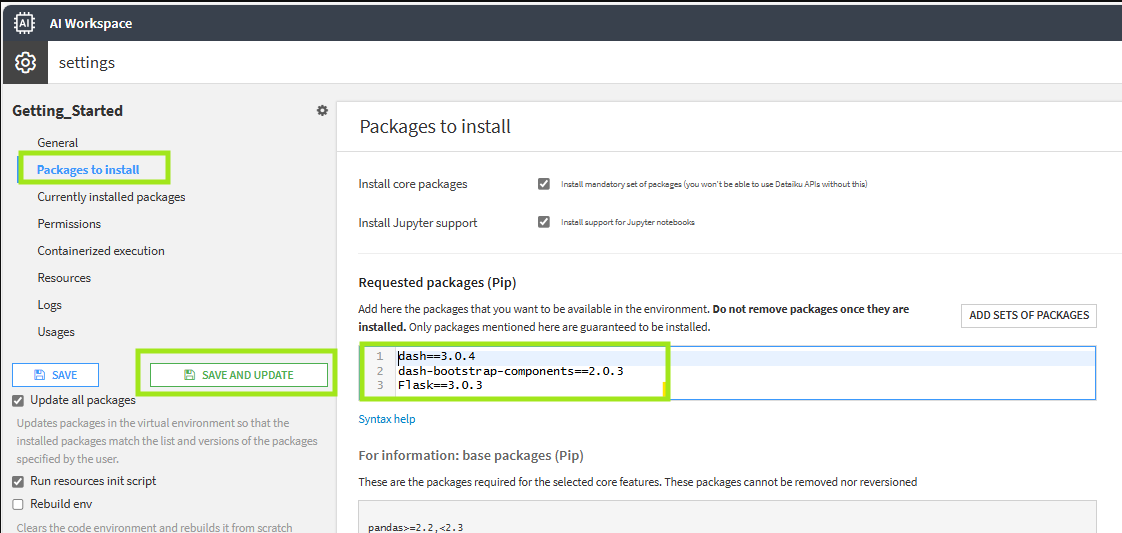Open the Resources section

click(64, 278)
